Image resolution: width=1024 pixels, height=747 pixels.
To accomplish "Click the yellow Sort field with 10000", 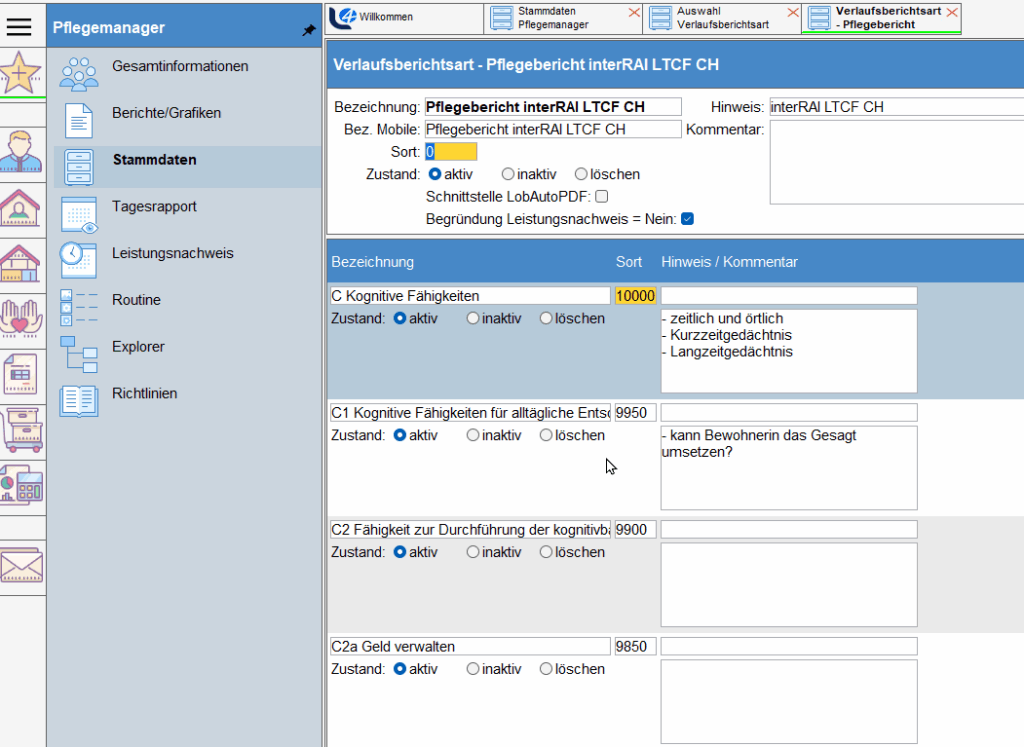I will (x=635, y=296).
